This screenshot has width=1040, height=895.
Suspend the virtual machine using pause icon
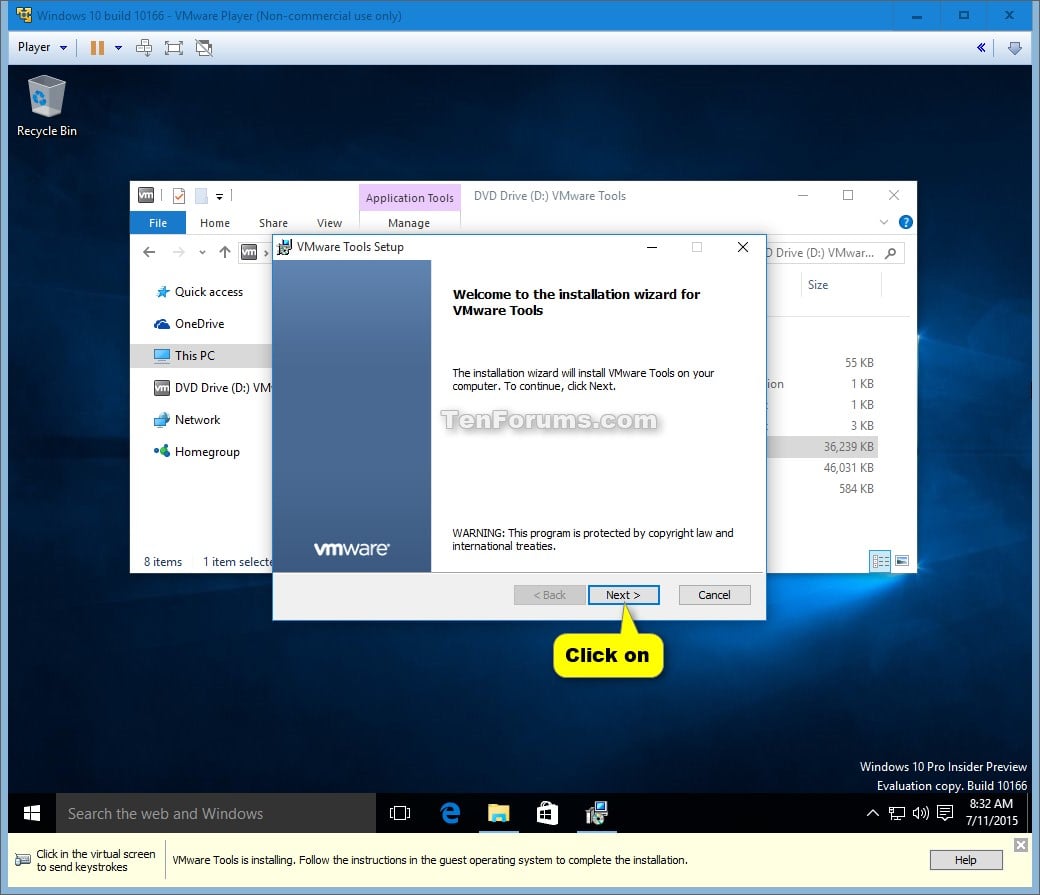[96, 47]
